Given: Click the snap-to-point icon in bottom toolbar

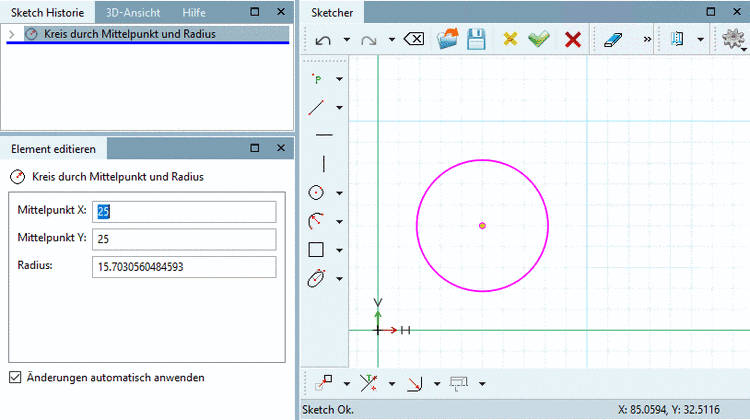Looking at the screenshot, I should pos(324,383).
